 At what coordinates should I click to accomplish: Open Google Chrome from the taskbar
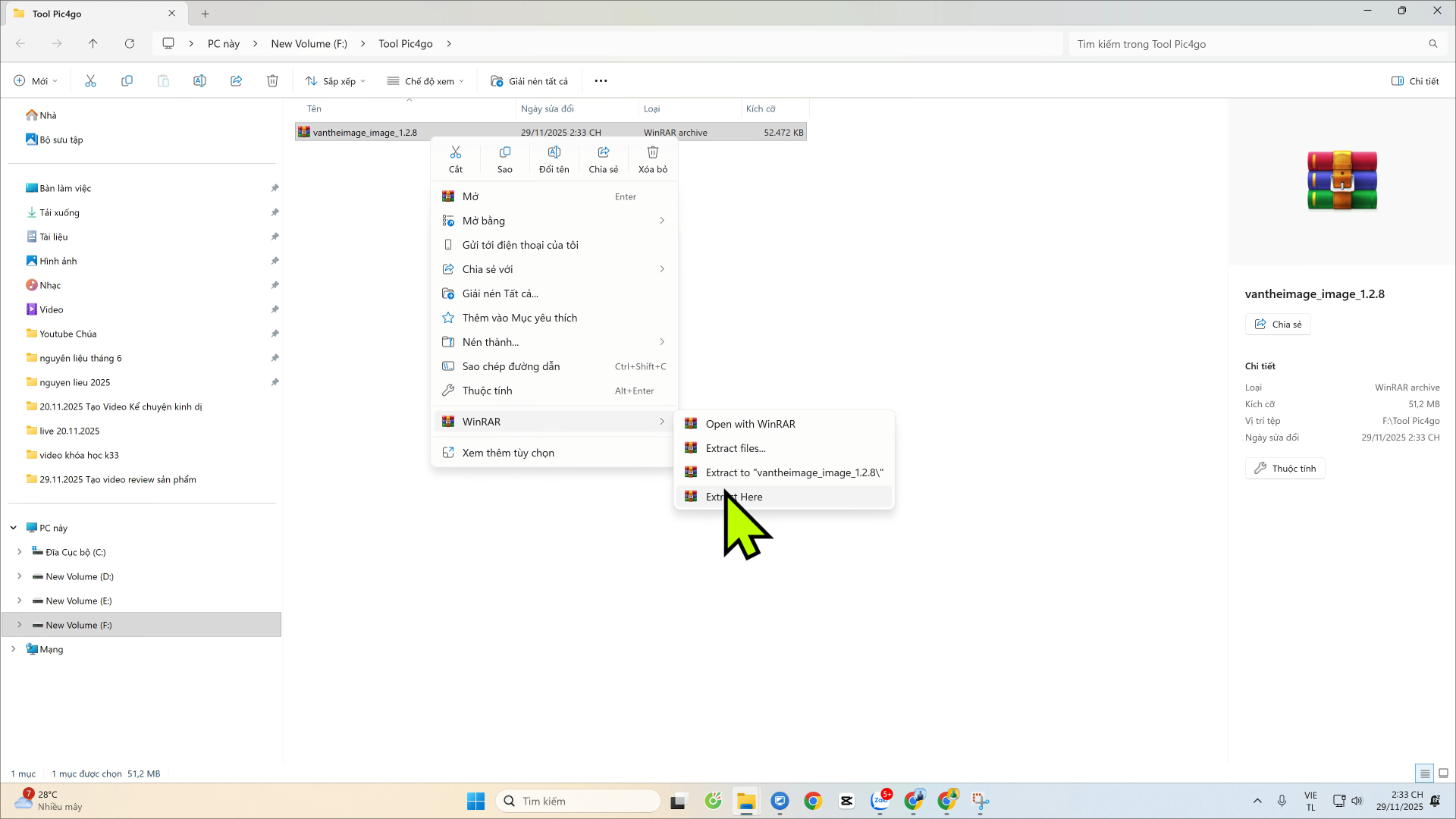813,801
